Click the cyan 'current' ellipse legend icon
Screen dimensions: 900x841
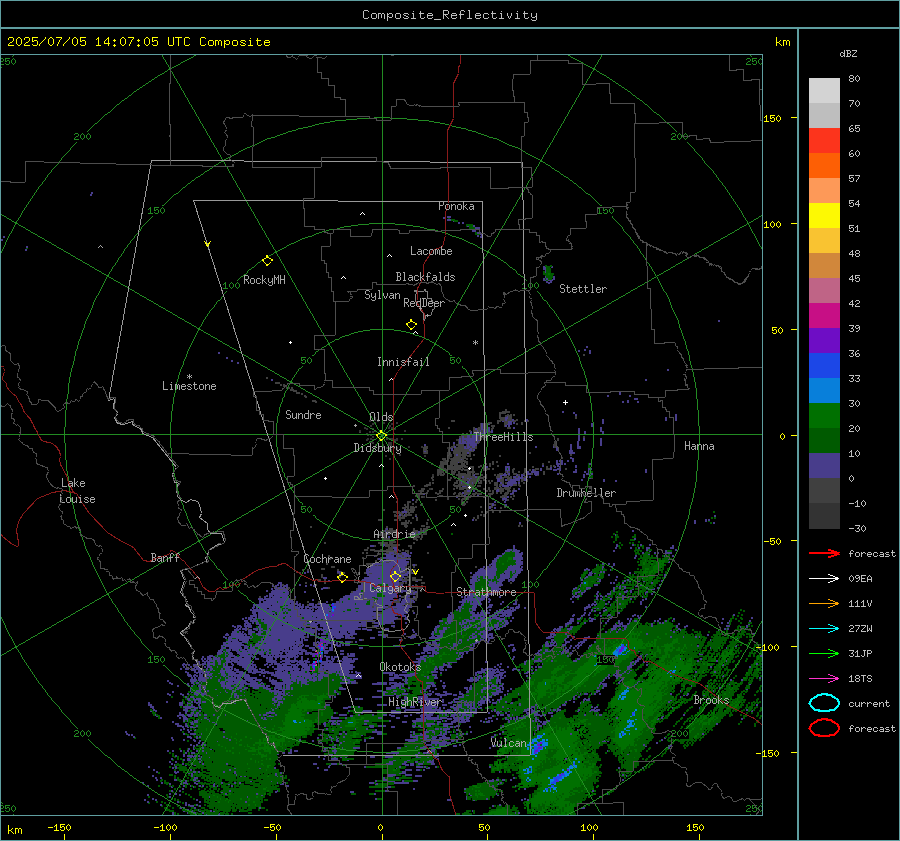click(824, 703)
